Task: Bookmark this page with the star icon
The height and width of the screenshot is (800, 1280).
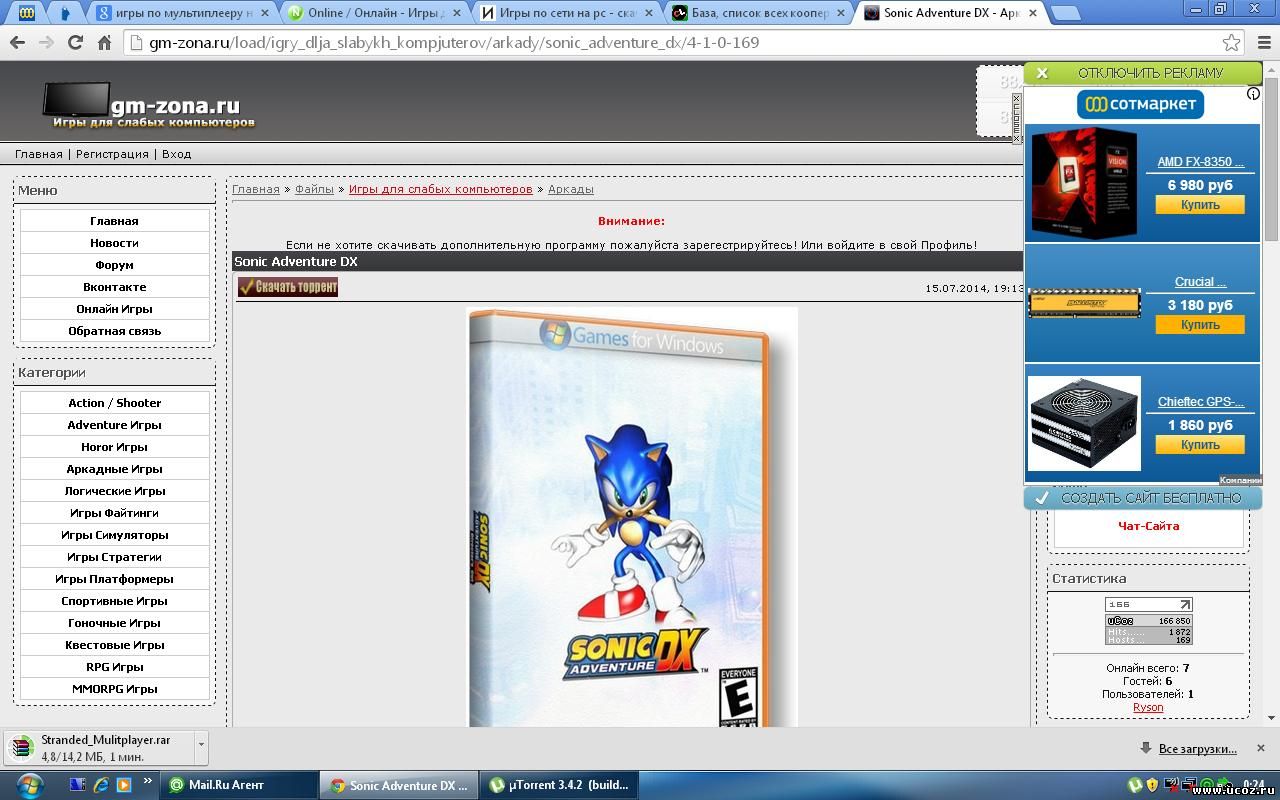Action: 1231,43
